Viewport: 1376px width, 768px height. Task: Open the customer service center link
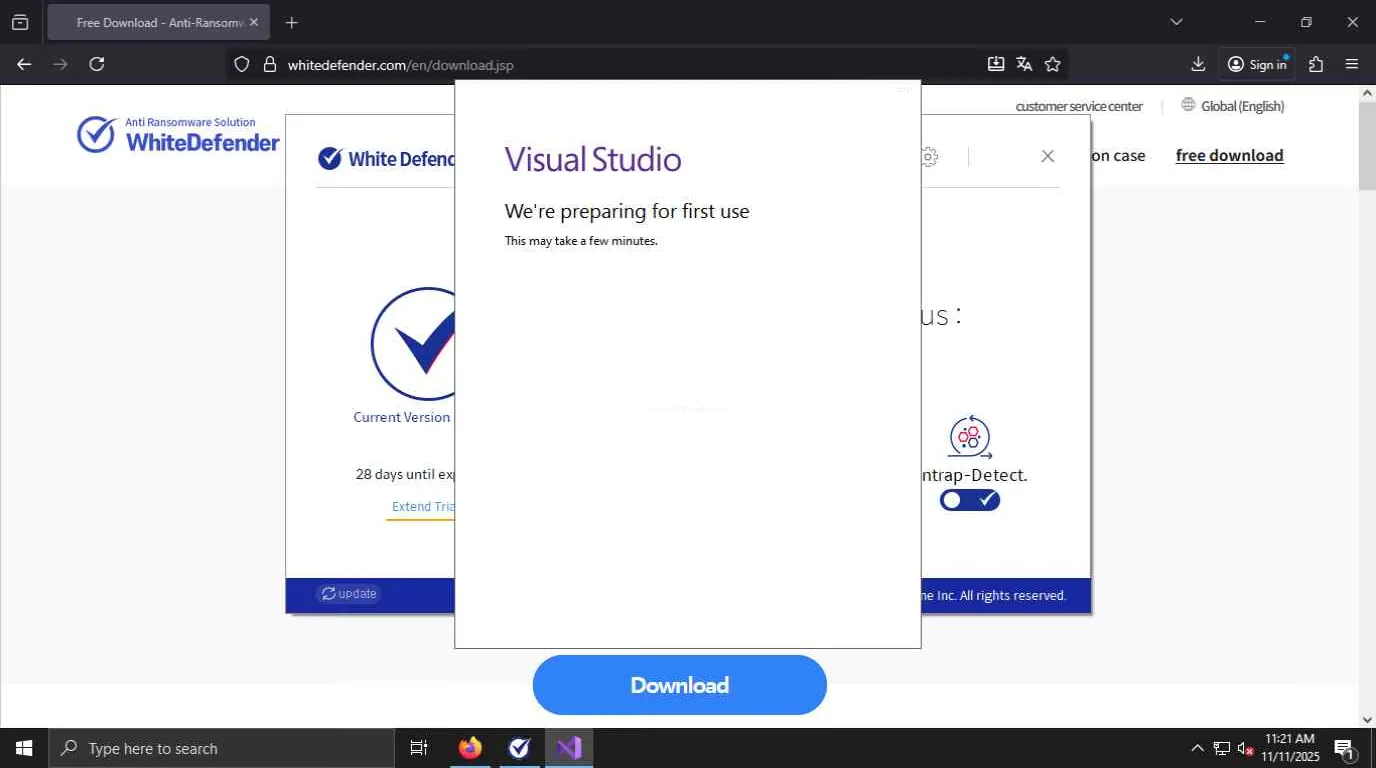click(1079, 106)
